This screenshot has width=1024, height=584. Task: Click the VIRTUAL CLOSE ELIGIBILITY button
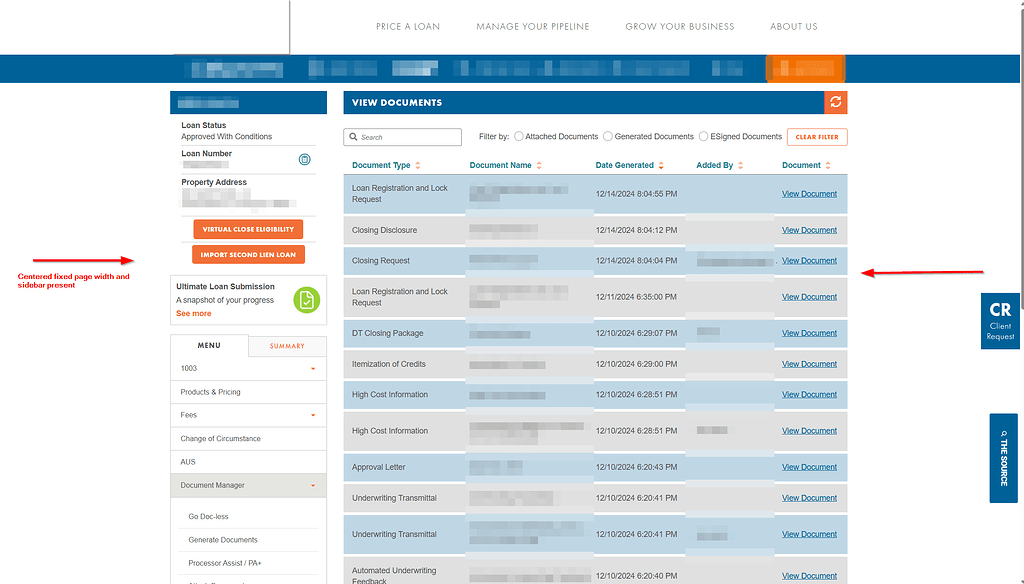pos(247,229)
